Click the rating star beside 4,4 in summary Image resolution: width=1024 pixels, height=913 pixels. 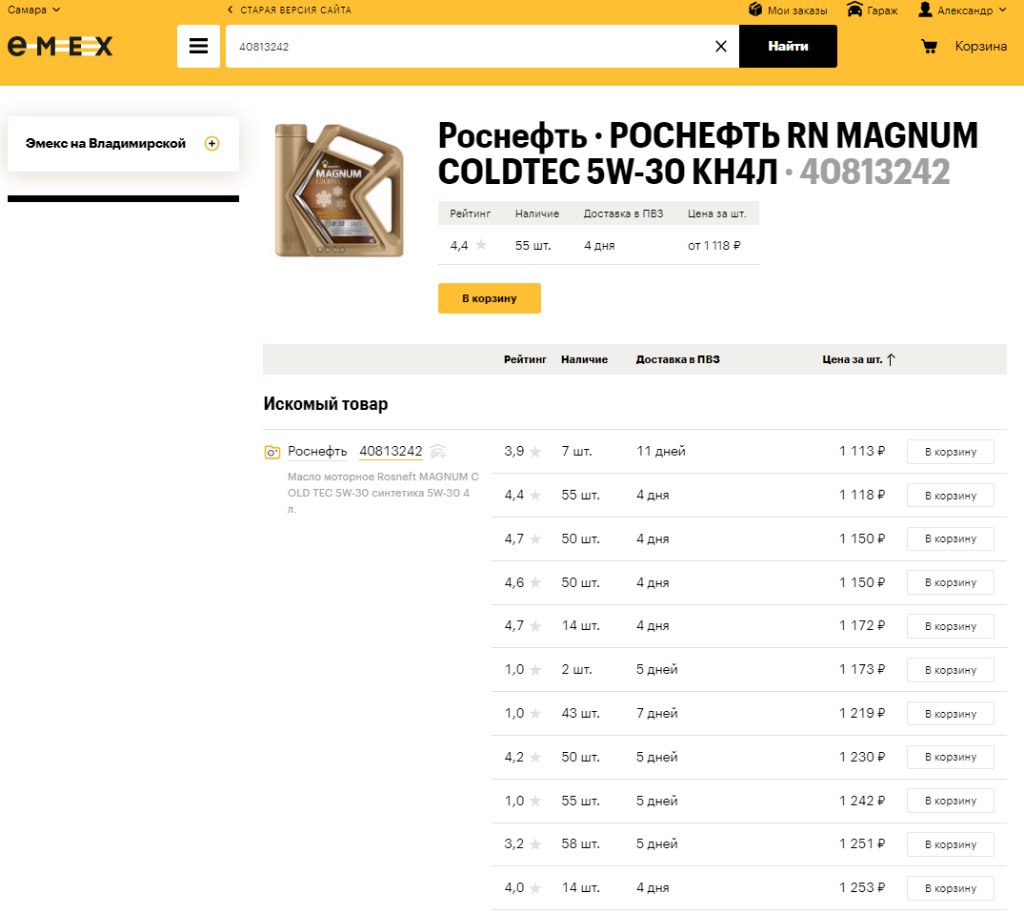point(481,246)
